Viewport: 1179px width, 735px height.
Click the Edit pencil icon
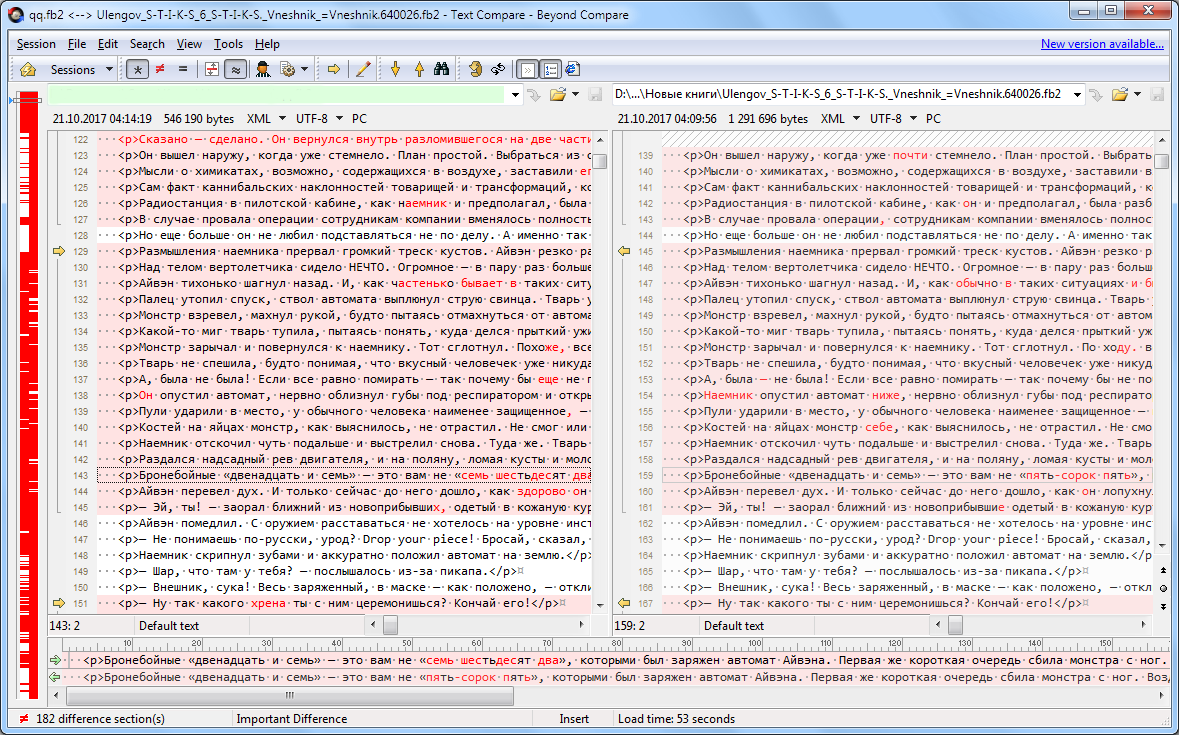[x=363, y=70]
